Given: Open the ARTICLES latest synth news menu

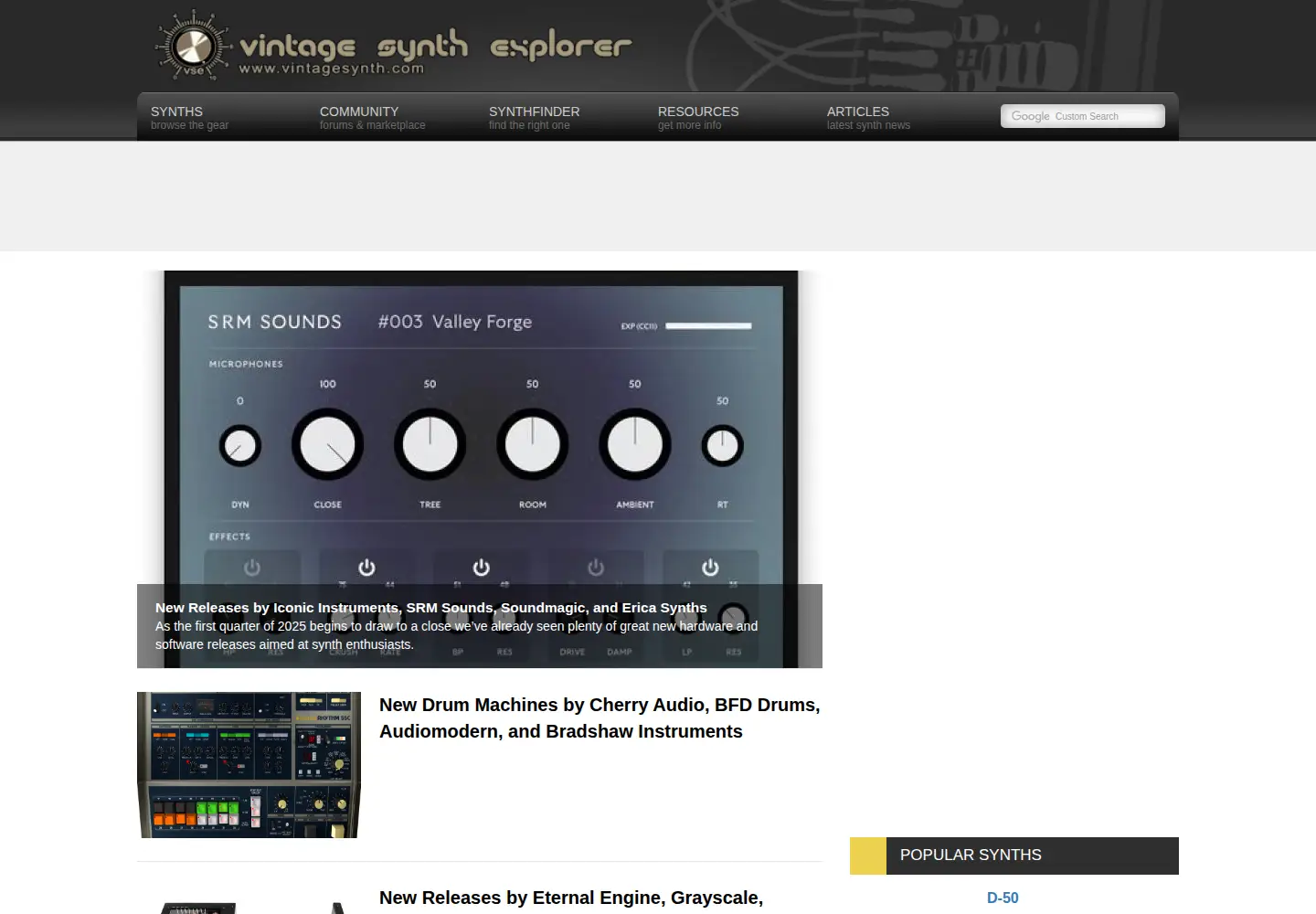Looking at the screenshot, I should [868, 118].
